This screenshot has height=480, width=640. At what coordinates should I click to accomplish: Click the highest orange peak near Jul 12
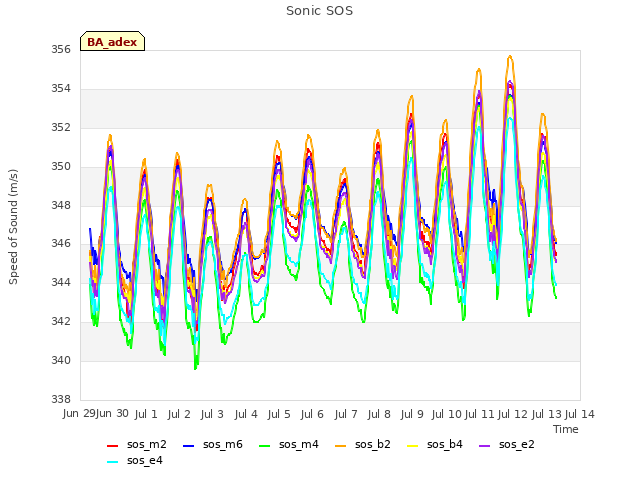tap(510, 56)
